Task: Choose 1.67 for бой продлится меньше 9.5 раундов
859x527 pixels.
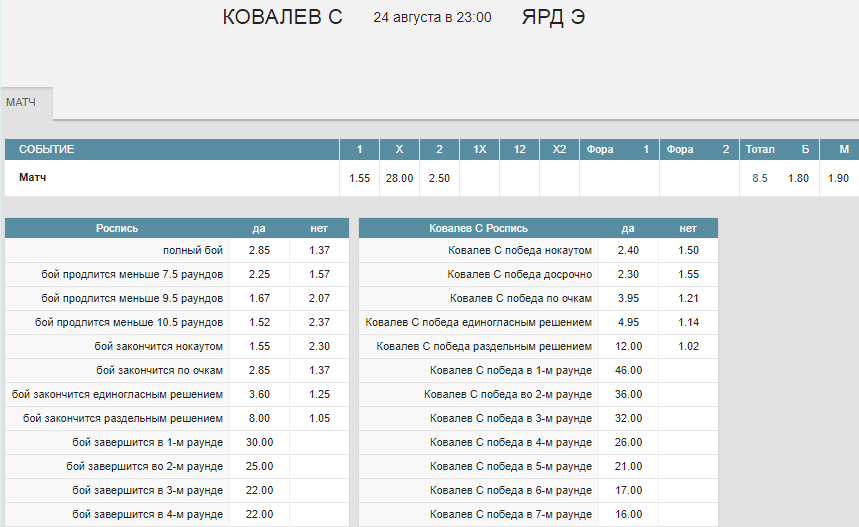Action: point(259,299)
